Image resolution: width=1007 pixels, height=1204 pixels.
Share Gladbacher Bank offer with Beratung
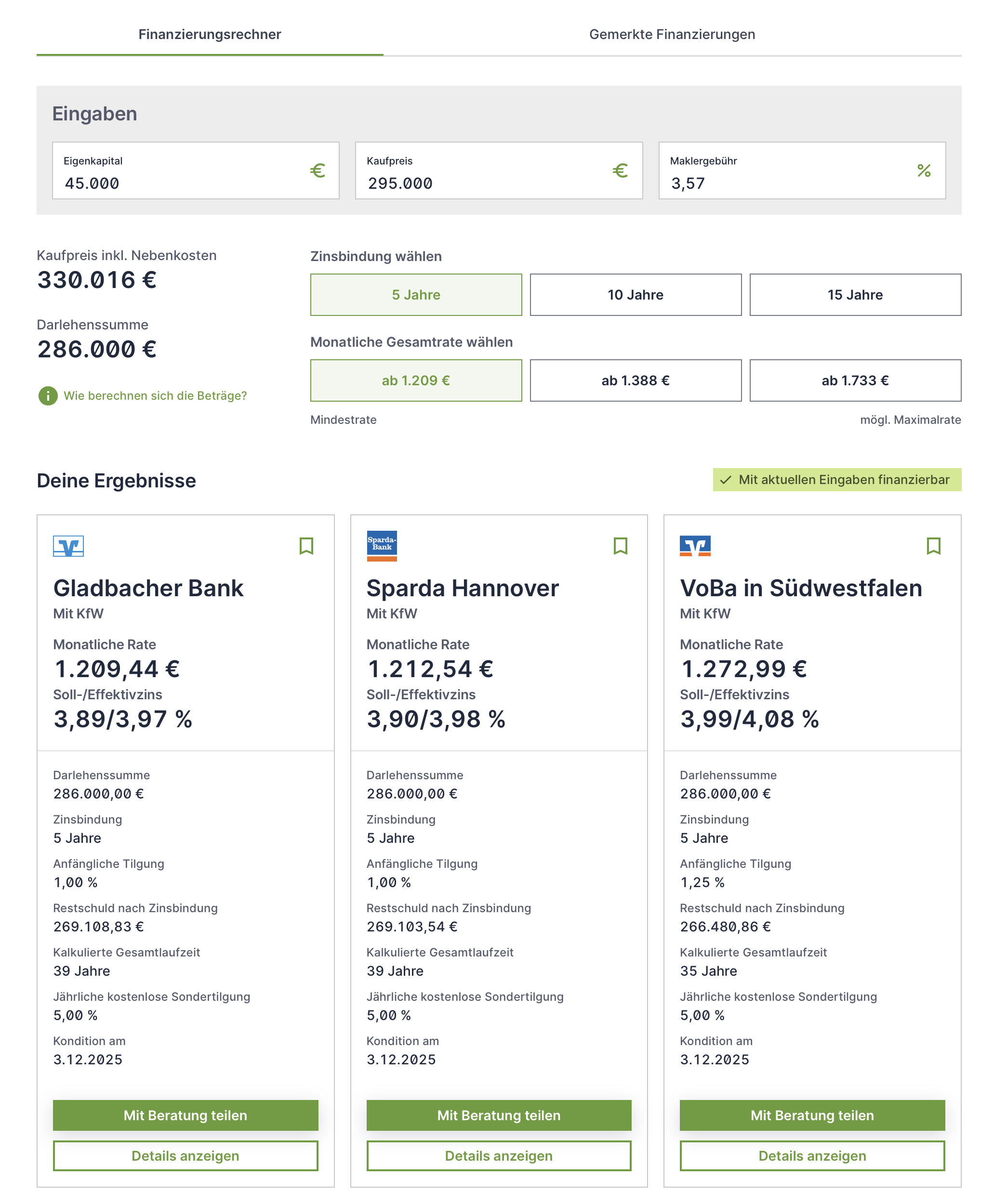click(185, 1115)
